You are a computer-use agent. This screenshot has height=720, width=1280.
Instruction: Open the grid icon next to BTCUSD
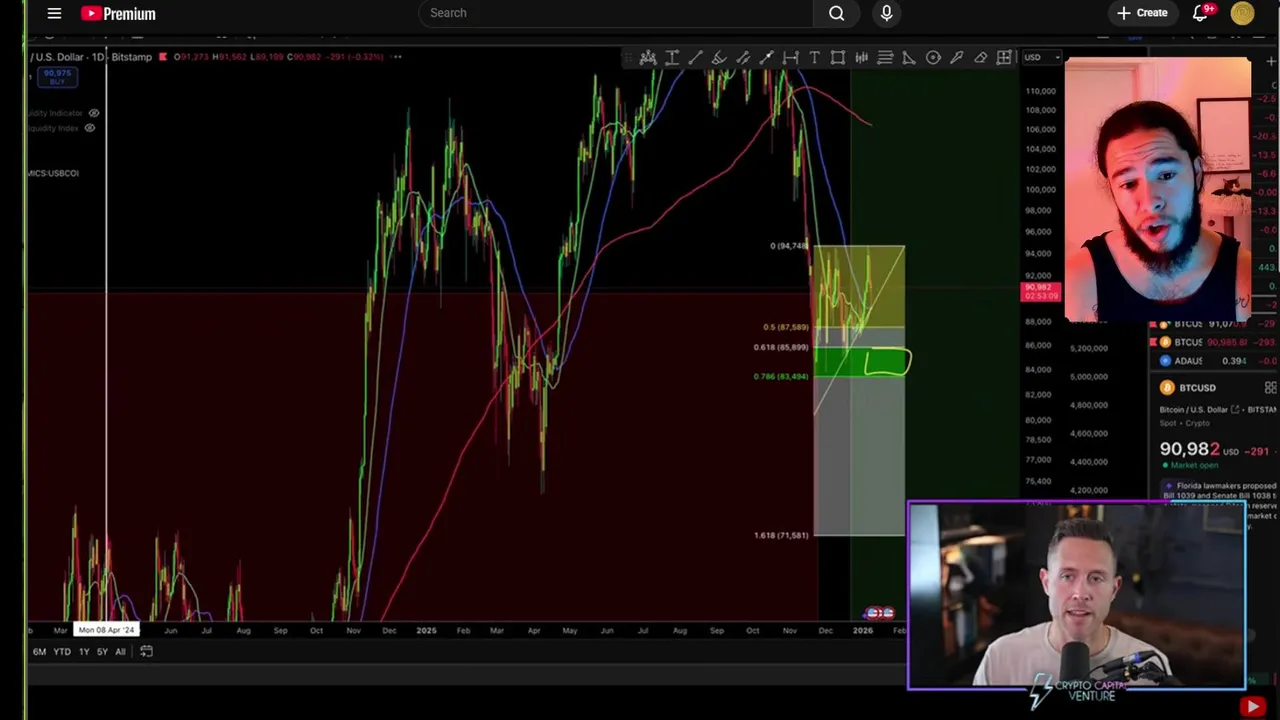pyautogui.click(x=1270, y=388)
